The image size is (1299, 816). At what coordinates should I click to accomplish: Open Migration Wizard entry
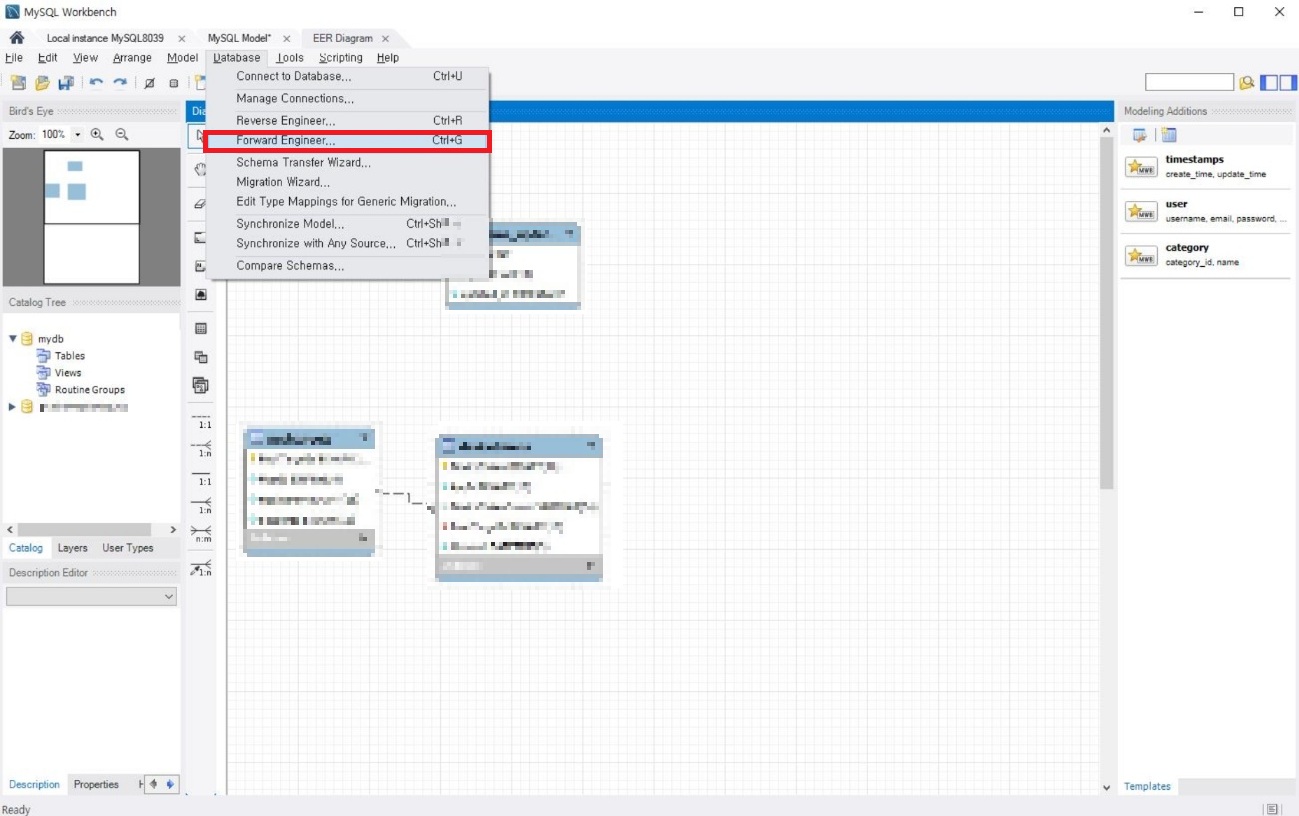pyautogui.click(x=347, y=182)
